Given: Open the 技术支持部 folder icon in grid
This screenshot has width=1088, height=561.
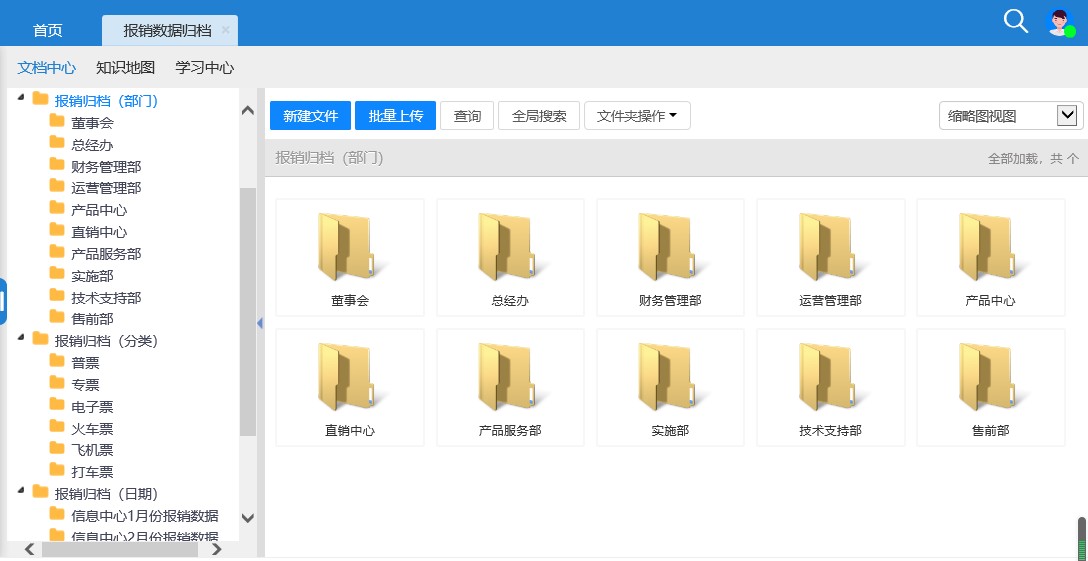Looking at the screenshot, I should tap(829, 377).
